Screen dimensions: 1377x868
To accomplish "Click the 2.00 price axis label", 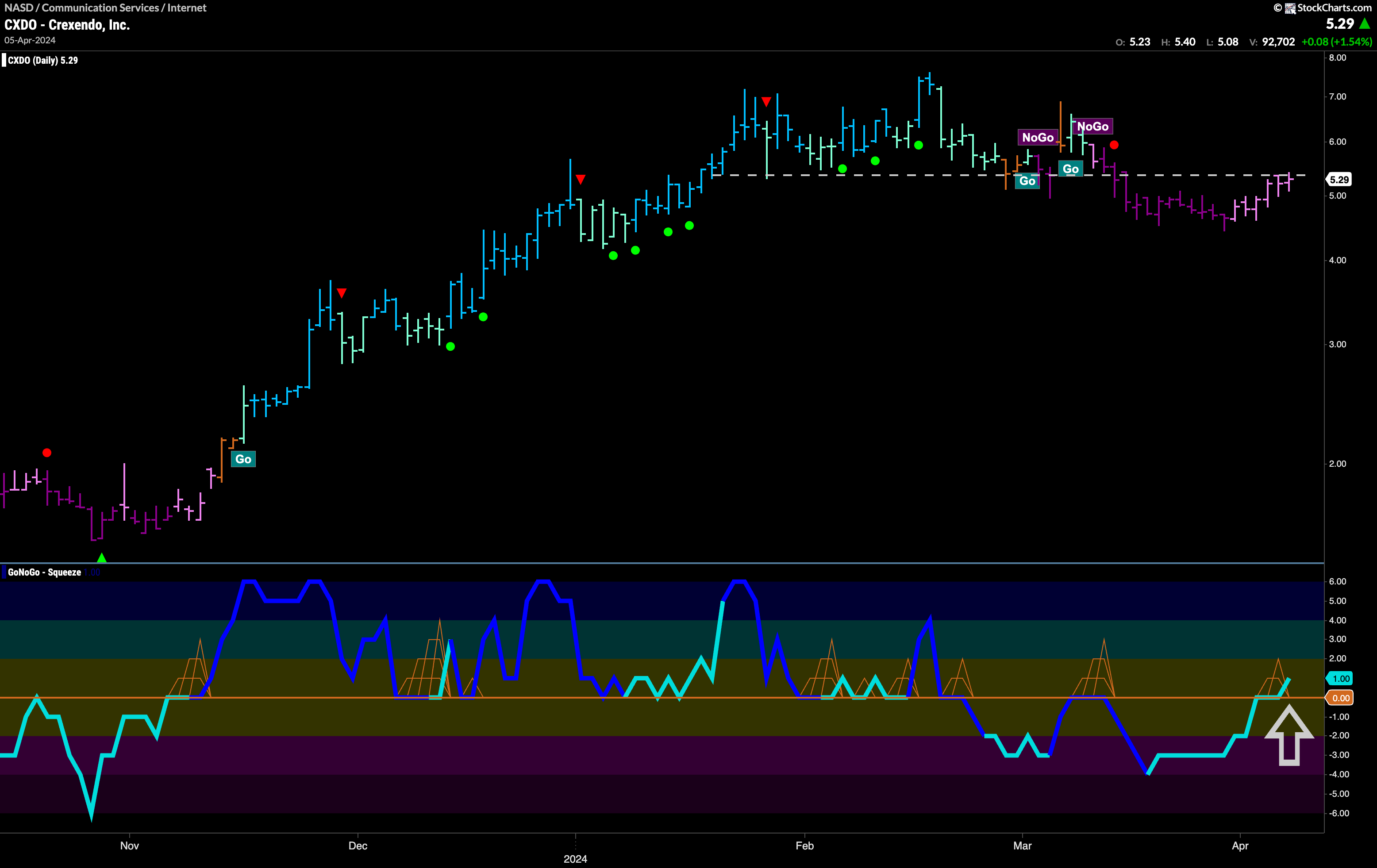I will coord(1338,464).
